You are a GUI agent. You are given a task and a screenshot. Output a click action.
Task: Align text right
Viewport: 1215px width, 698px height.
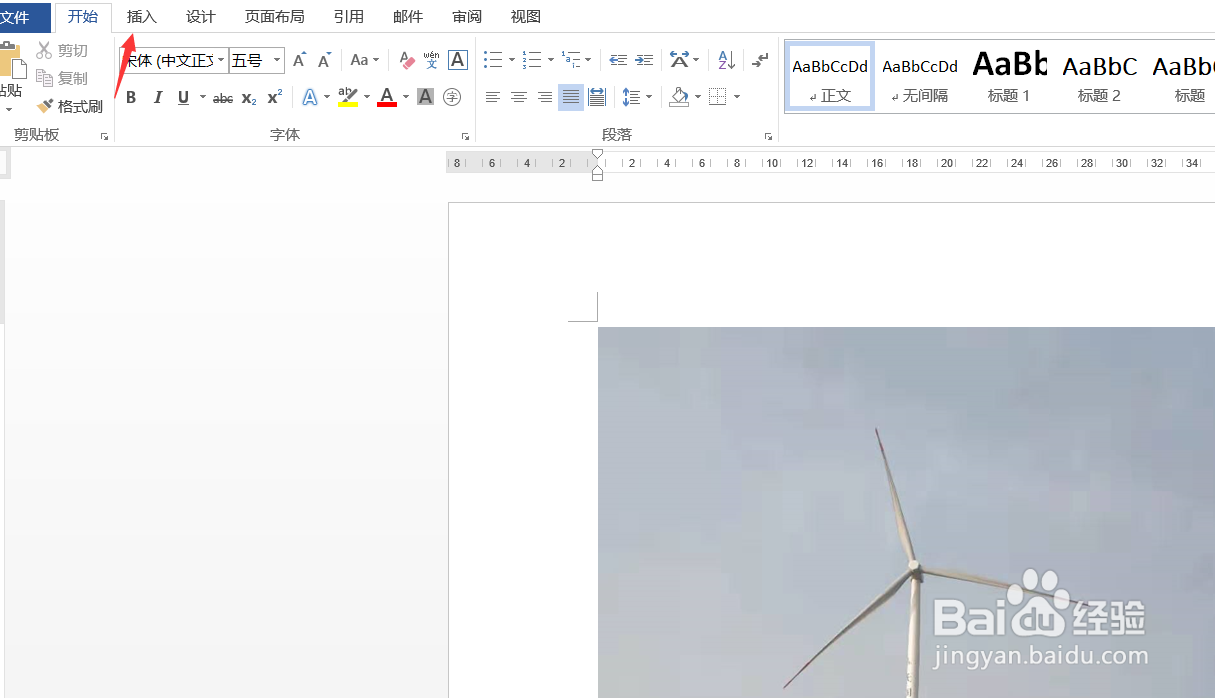coord(545,97)
